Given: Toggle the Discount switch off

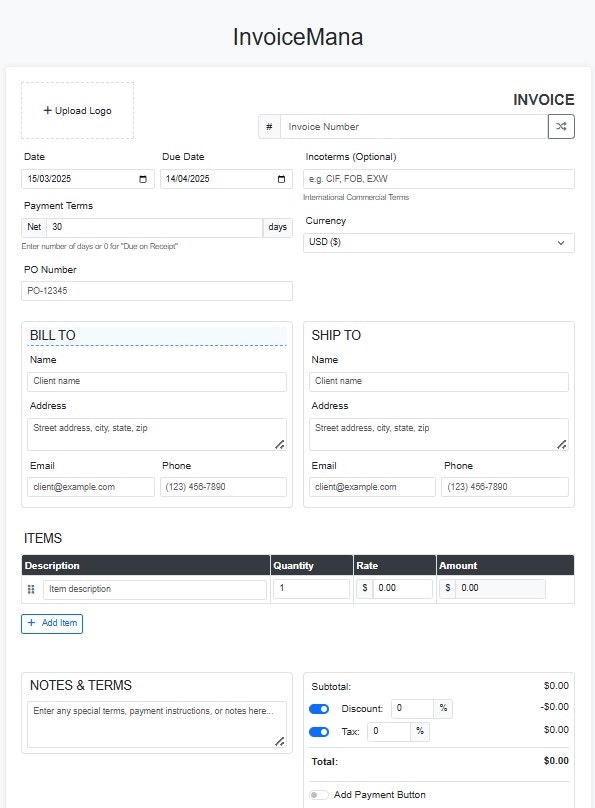Looking at the screenshot, I should (x=319, y=709).
